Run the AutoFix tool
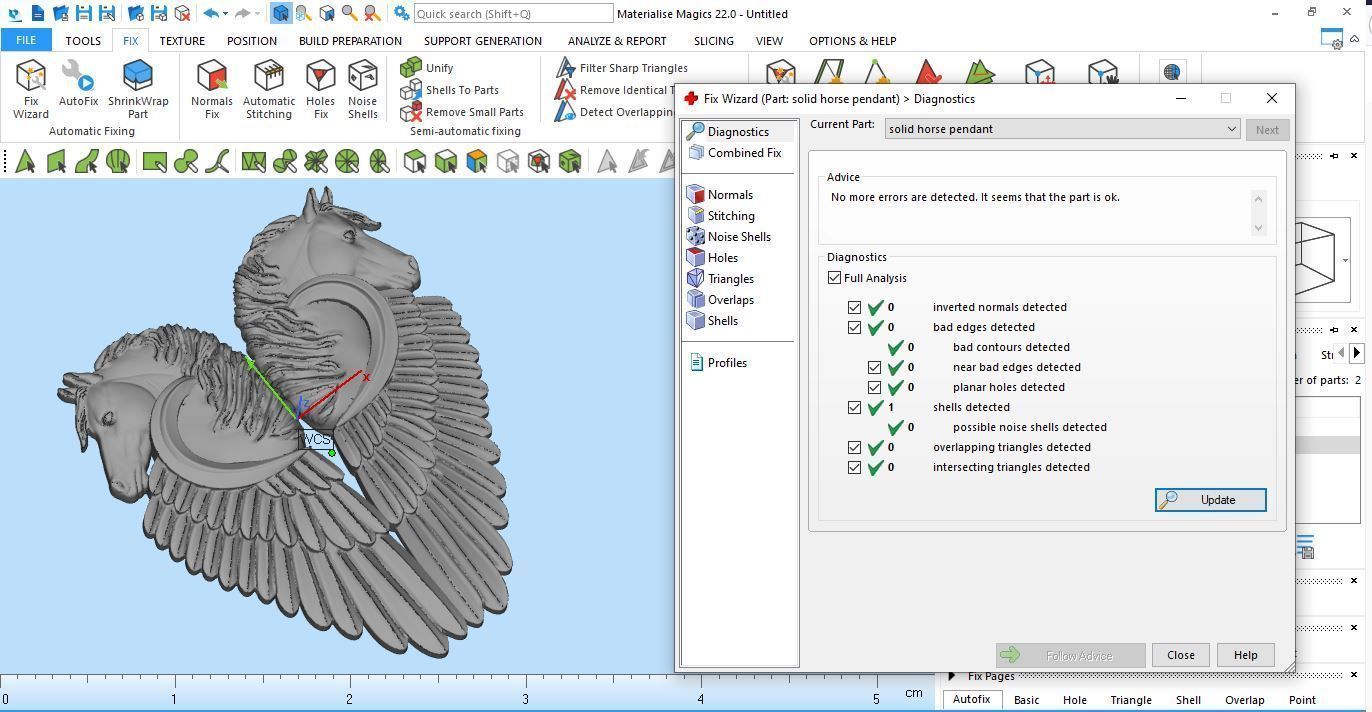 click(78, 83)
